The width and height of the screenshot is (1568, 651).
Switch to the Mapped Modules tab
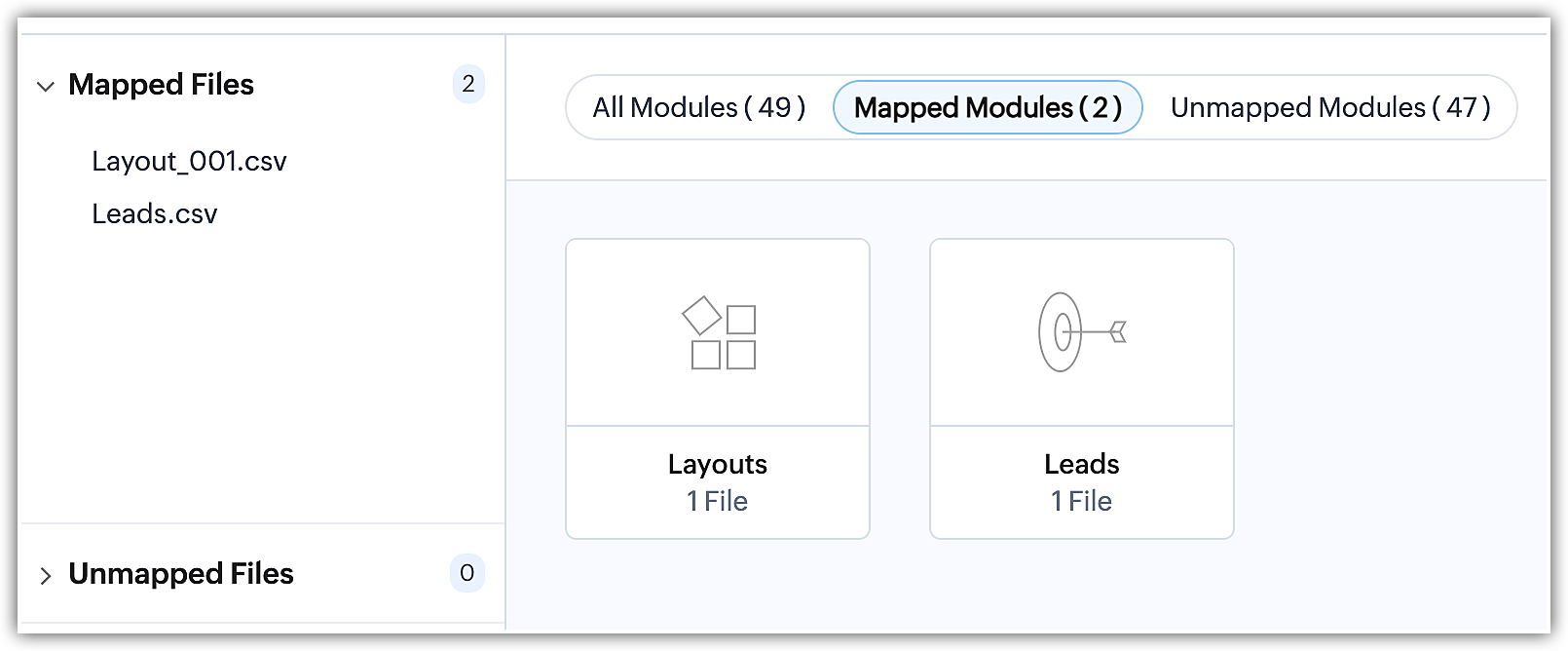click(988, 107)
